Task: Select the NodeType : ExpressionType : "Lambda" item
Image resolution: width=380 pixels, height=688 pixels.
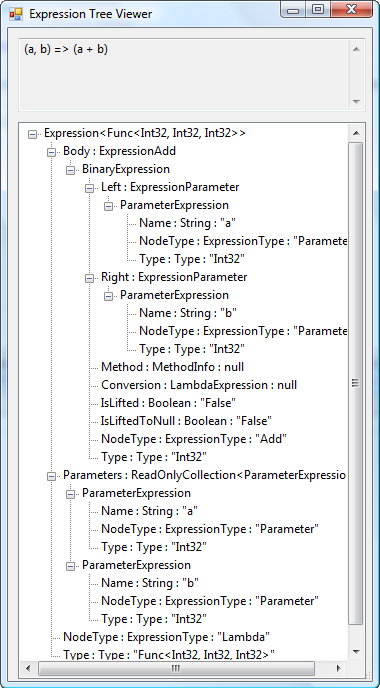Action: [166, 637]
